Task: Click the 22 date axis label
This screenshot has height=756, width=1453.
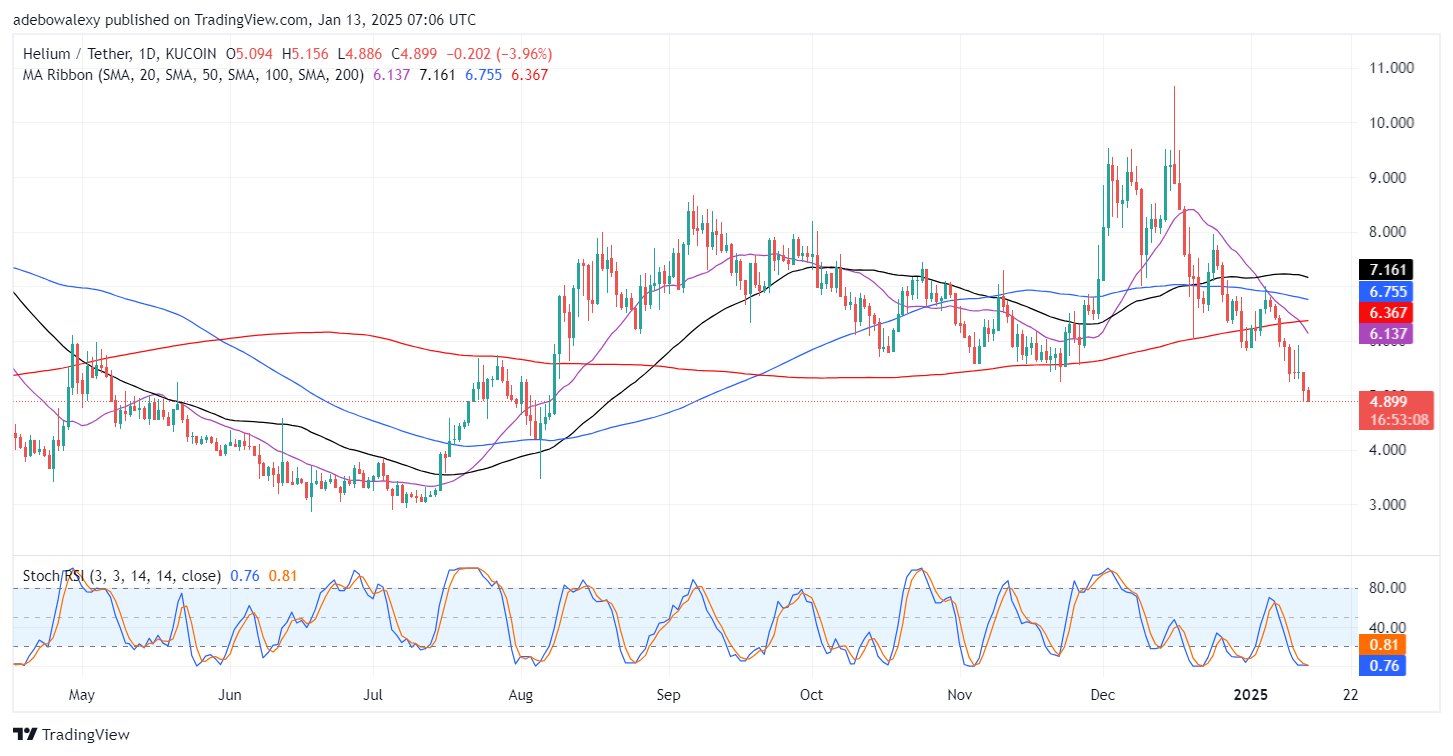Action: pyautogui.click(x=1350, y=695)
